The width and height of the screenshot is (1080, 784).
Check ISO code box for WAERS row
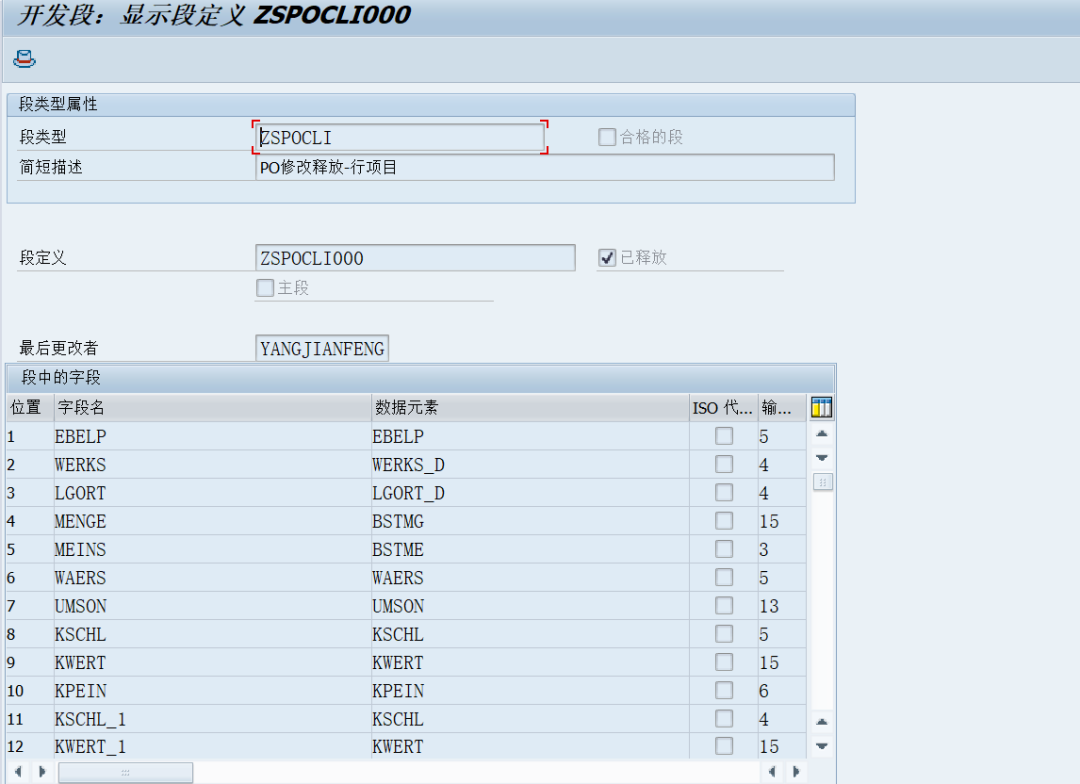724,577
